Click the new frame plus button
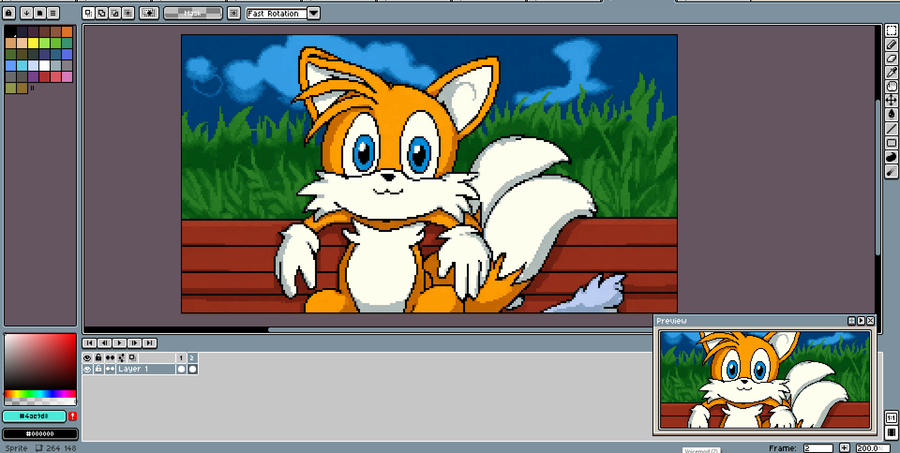The height and width of the screenshot is (453, 900). click(844, 448)
